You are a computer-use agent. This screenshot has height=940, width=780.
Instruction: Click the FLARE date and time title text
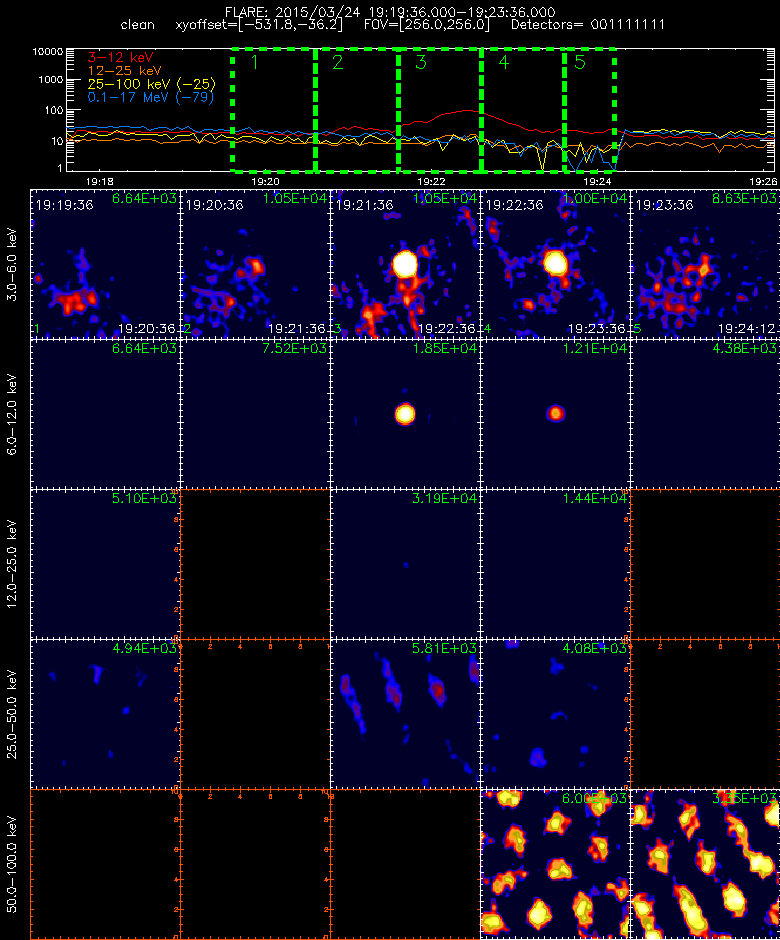pos(390,12)
